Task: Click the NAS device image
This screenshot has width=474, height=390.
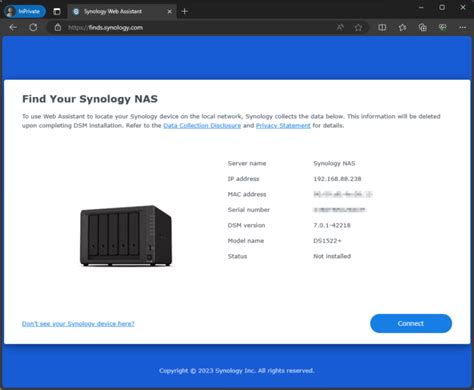Action: 126,236
